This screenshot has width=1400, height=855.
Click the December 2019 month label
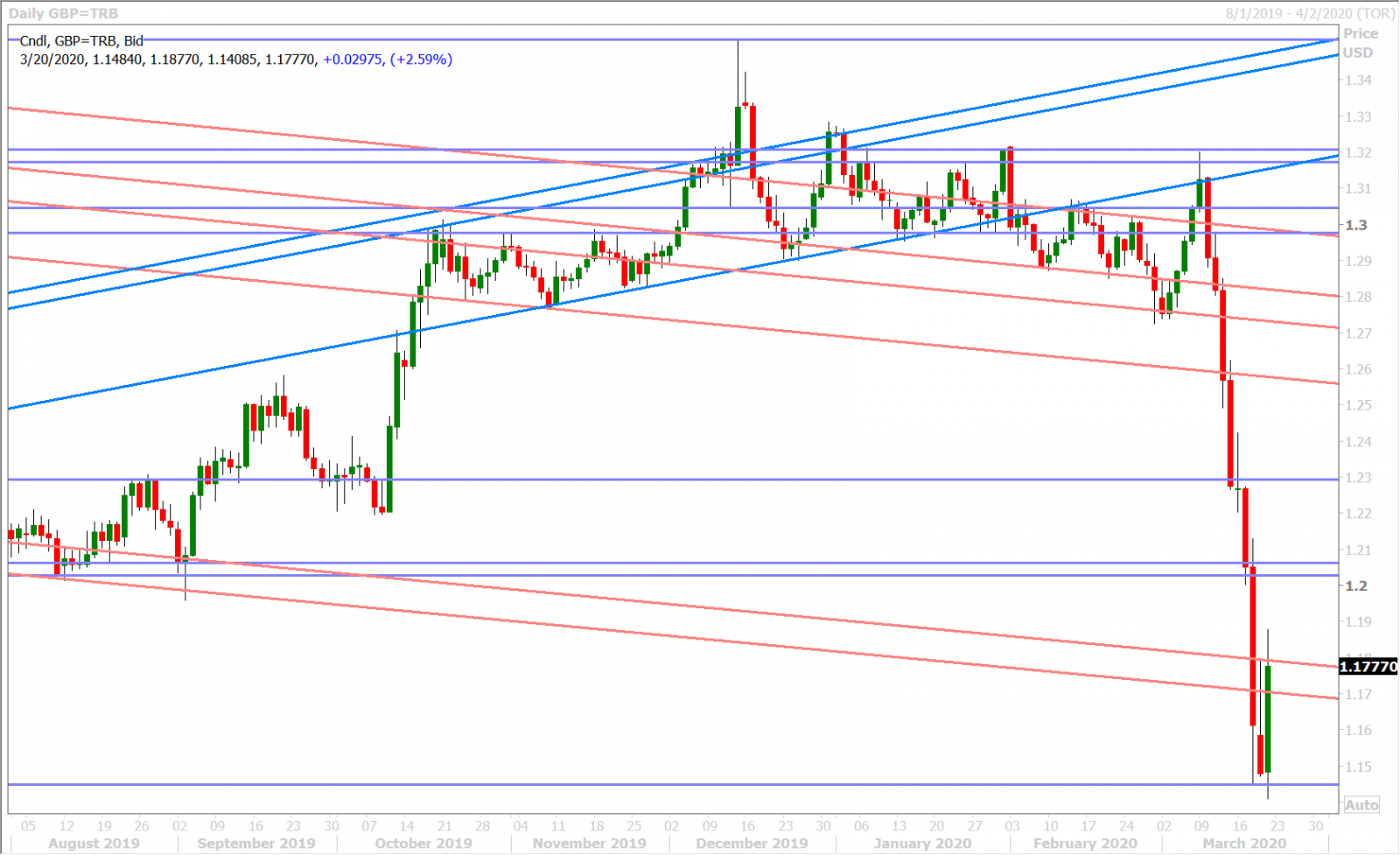click(752, 844)
